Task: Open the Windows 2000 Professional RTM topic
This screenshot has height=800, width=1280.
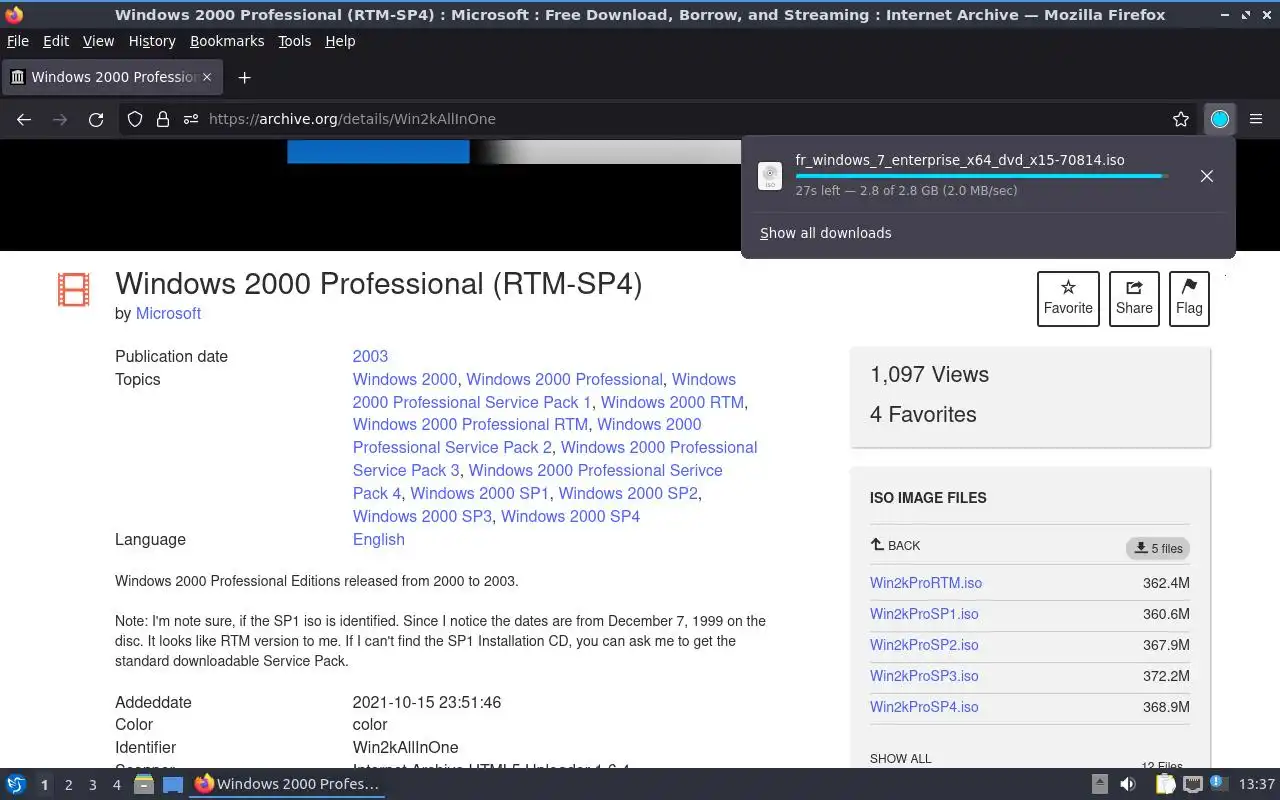Action: coord(470,424)
